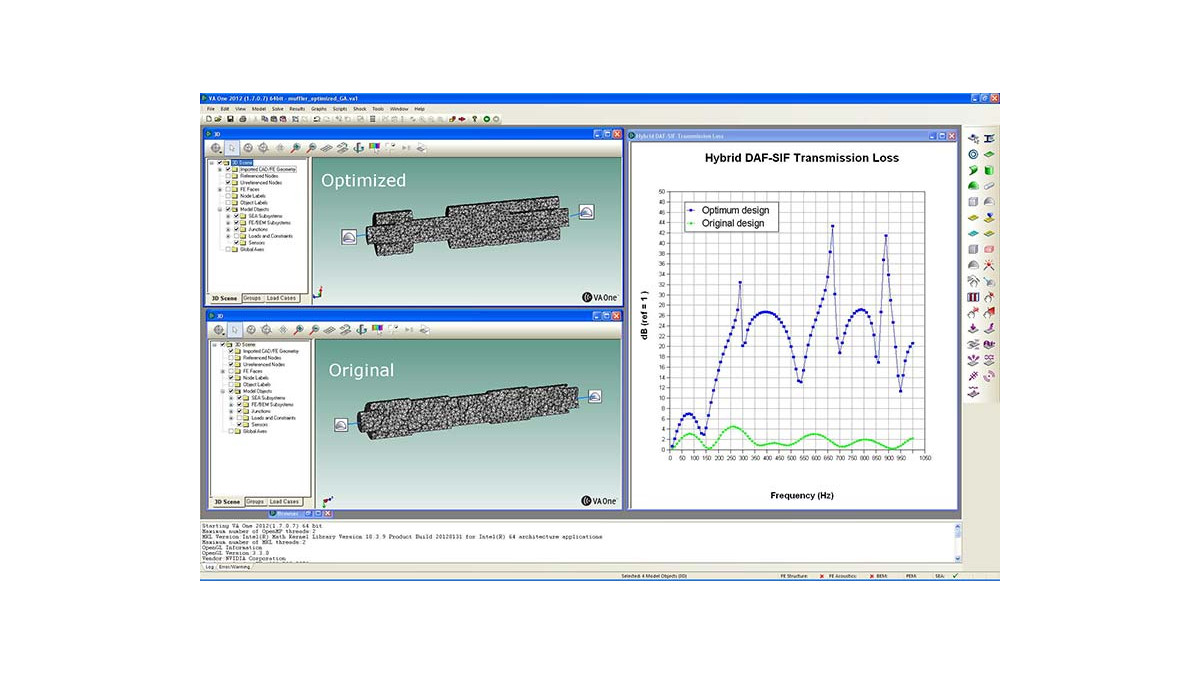Click zoom out magnifier in Optimized 3D window
The width and height of the screenshot is (1200, 675).
click(311, 148)
